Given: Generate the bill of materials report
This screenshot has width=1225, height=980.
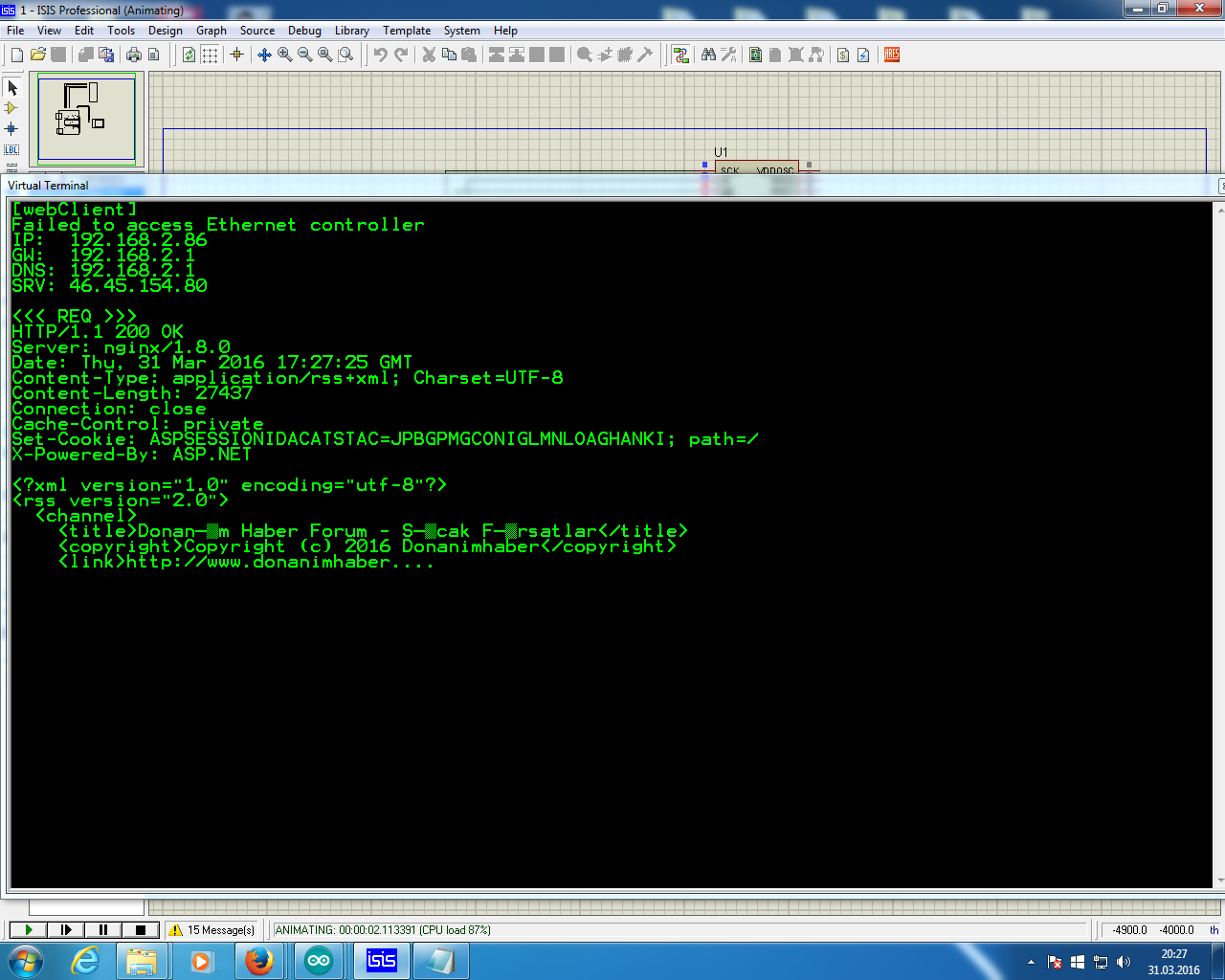Looking at the screenshot, I should [843, 56].
